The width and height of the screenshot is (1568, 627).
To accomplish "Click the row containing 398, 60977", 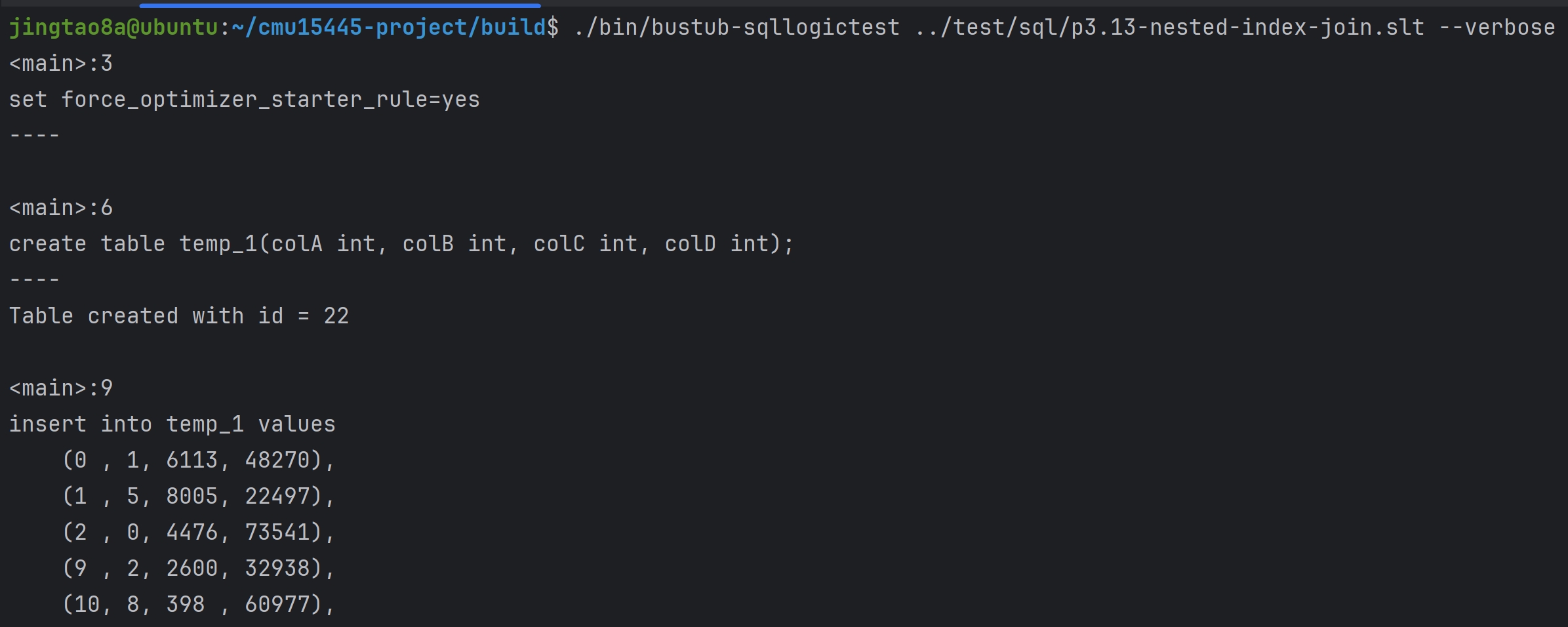I will 199,605.
